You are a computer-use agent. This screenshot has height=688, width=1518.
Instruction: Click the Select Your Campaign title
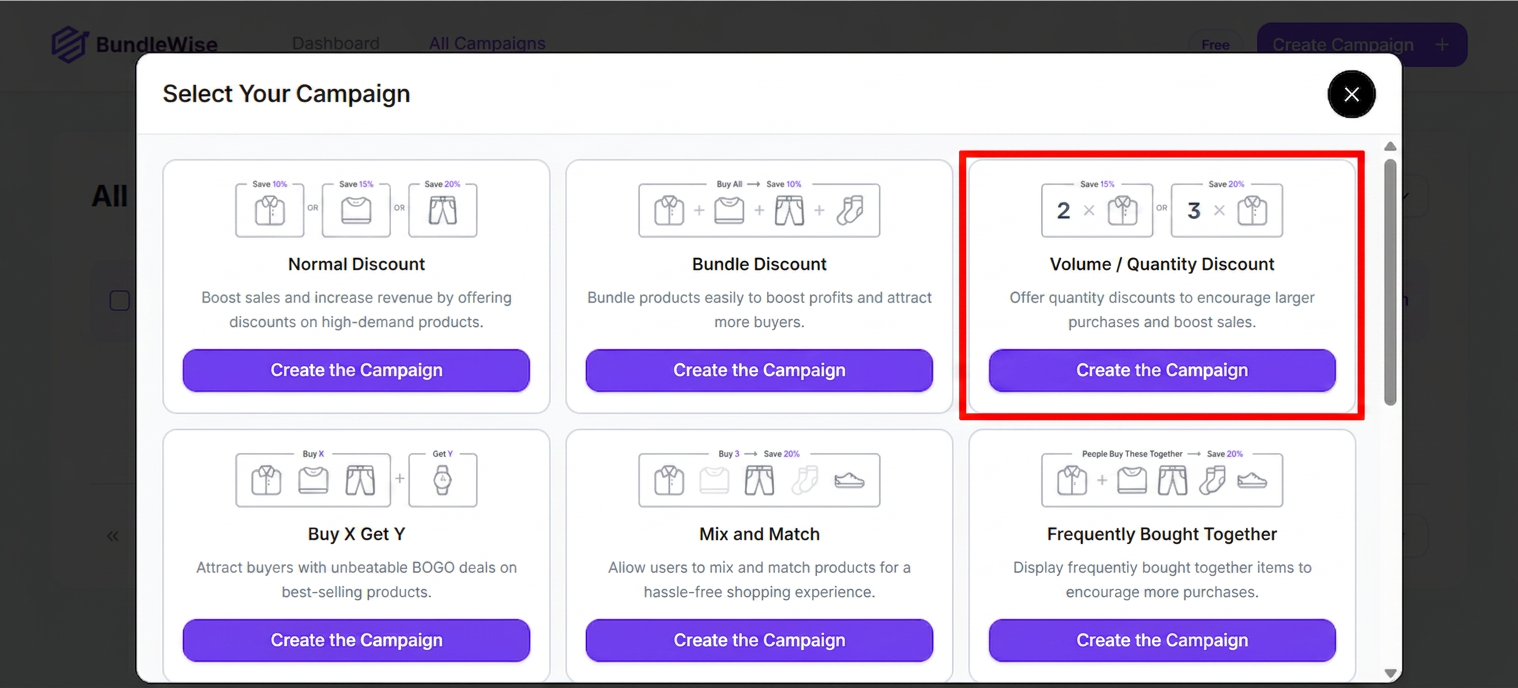pos(286,94)
